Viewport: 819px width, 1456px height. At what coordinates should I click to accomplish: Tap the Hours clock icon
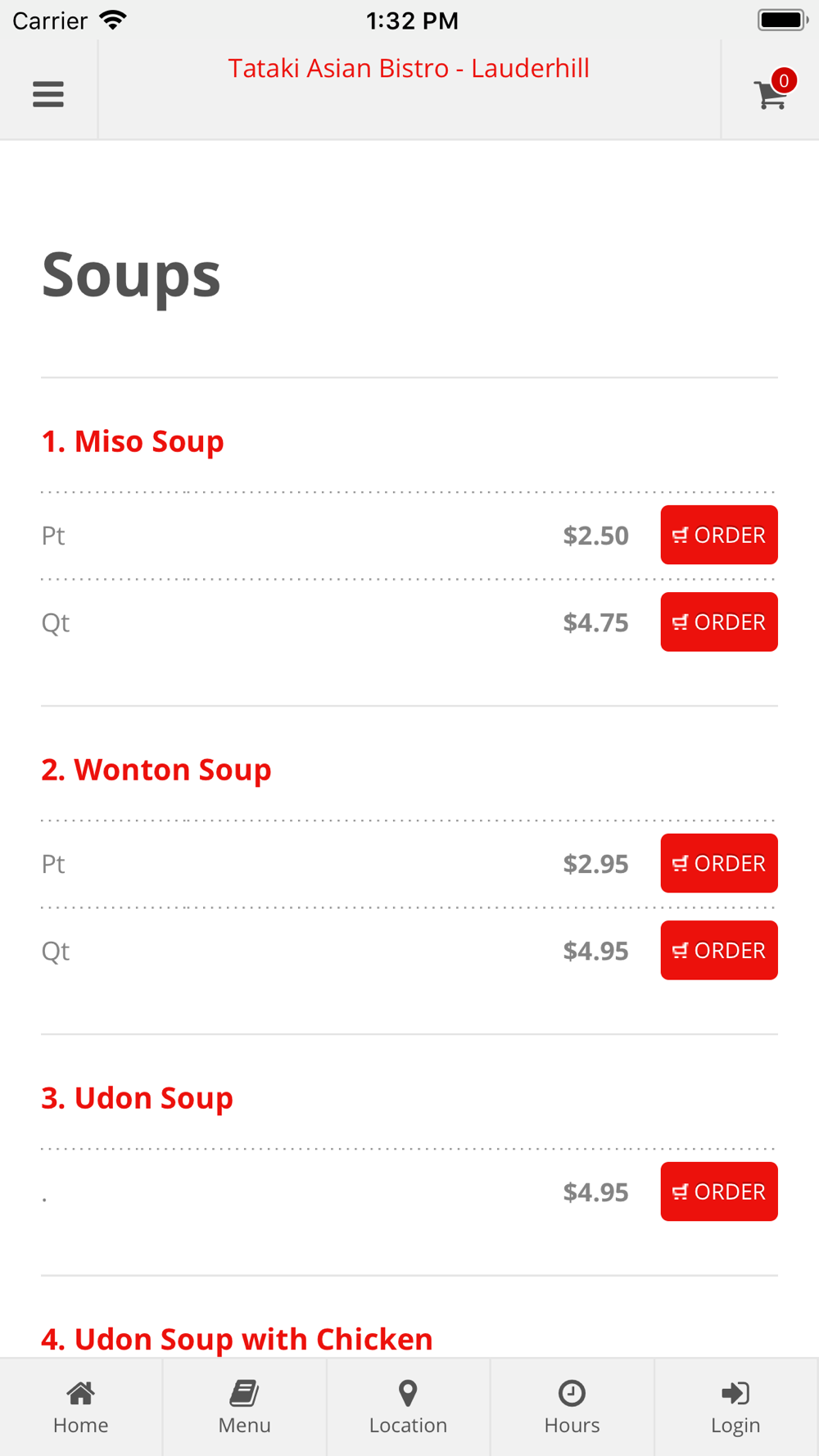point(572,1392)
